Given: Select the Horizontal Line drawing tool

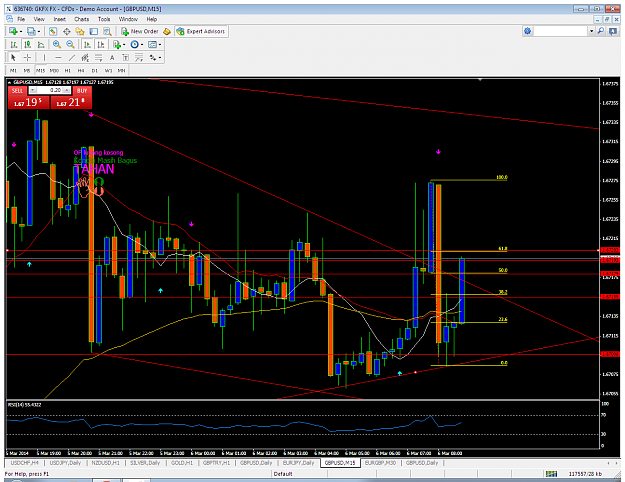Looking at the screenshot, I should 58,58.
